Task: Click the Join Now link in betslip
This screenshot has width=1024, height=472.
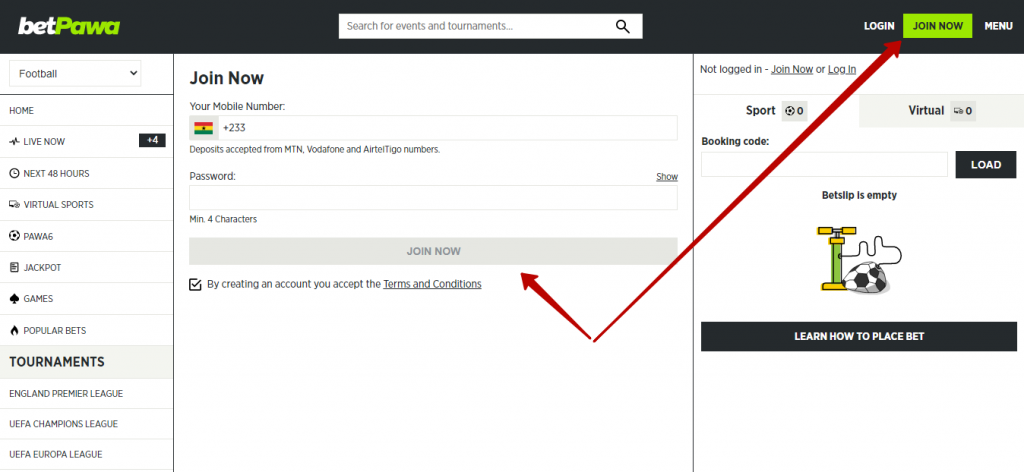Action: click(792, 69)
